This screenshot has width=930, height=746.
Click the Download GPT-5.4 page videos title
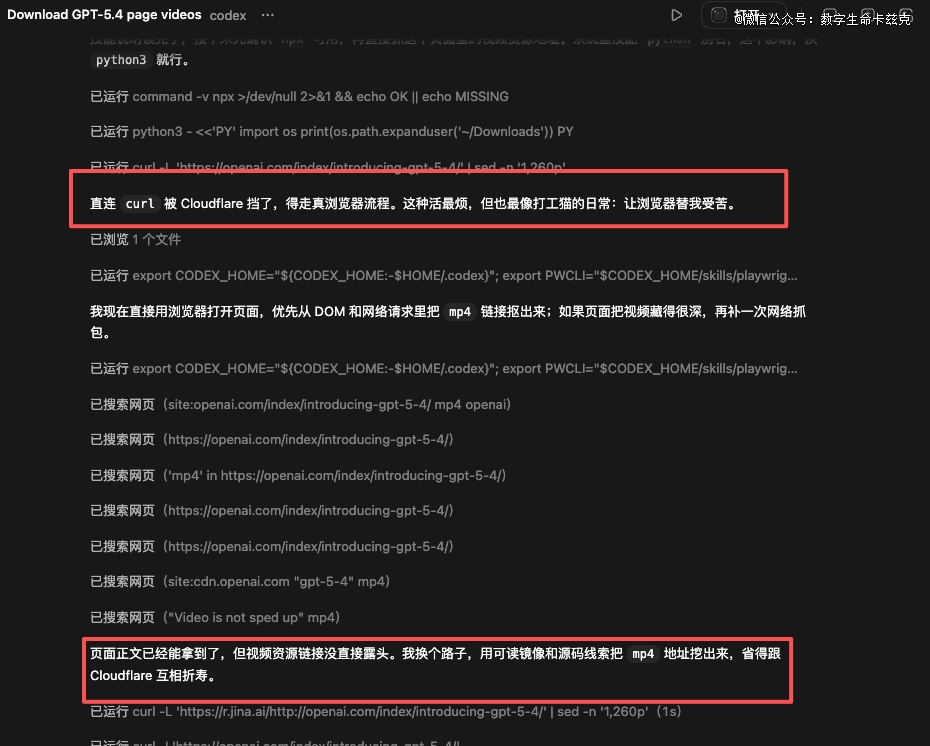pyautogui.click(x=104, y=15)
